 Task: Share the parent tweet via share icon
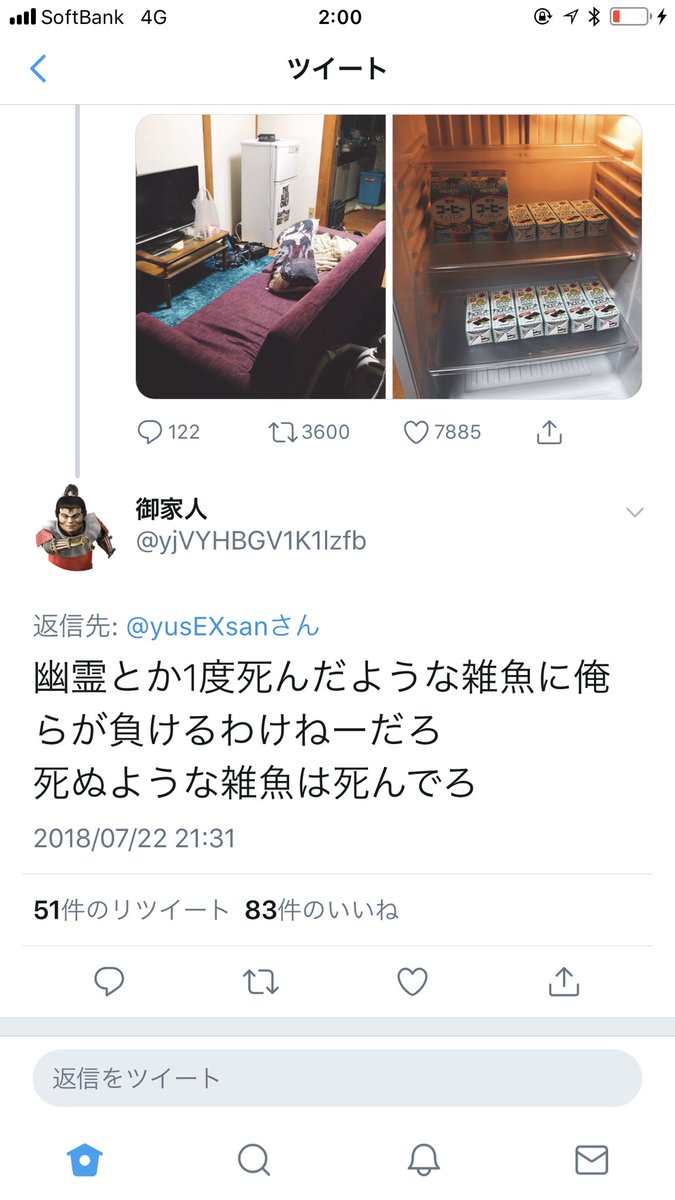tap(550, 432)
